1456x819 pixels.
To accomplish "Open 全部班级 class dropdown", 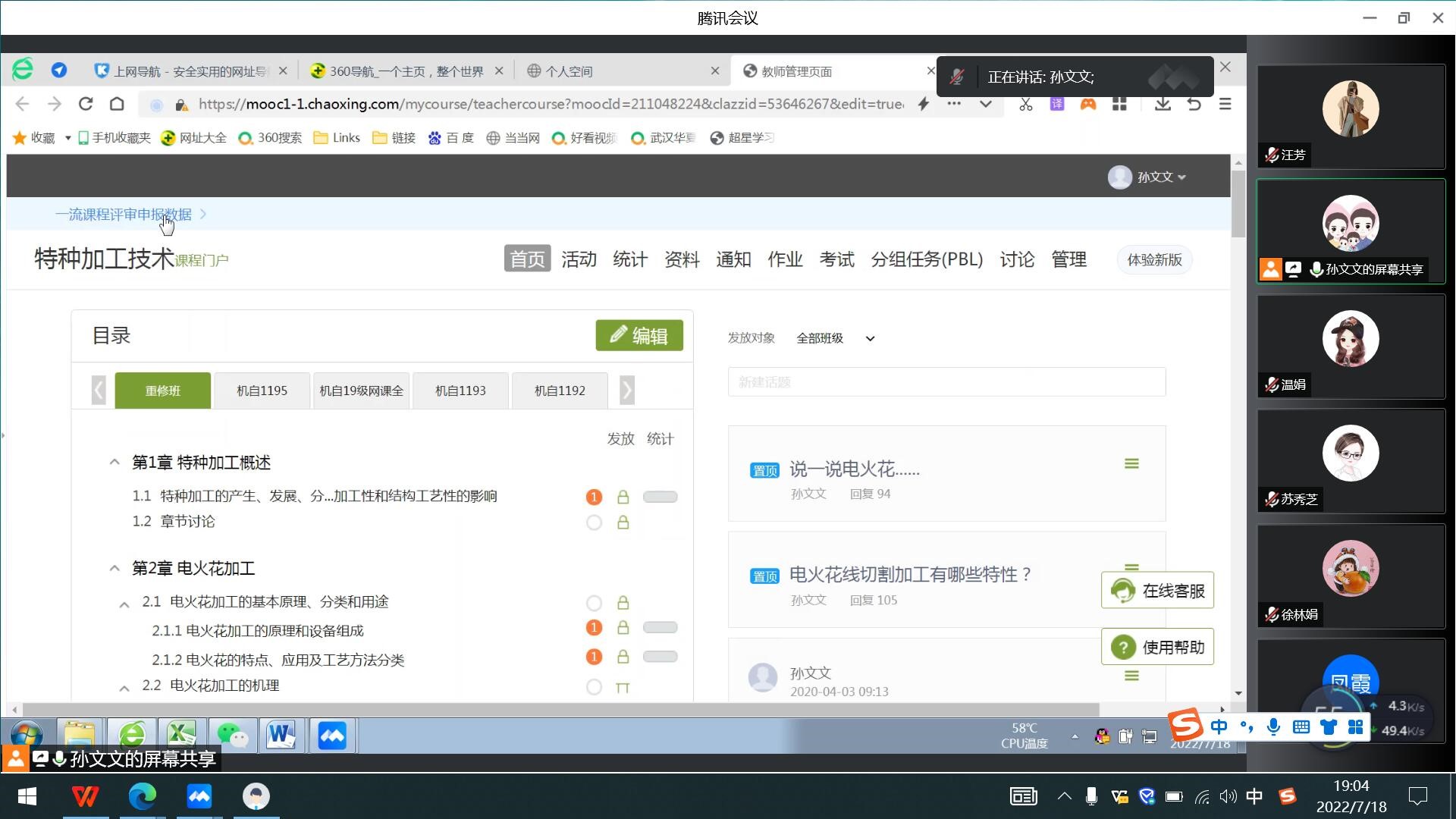I will click(x=835, y=338).
